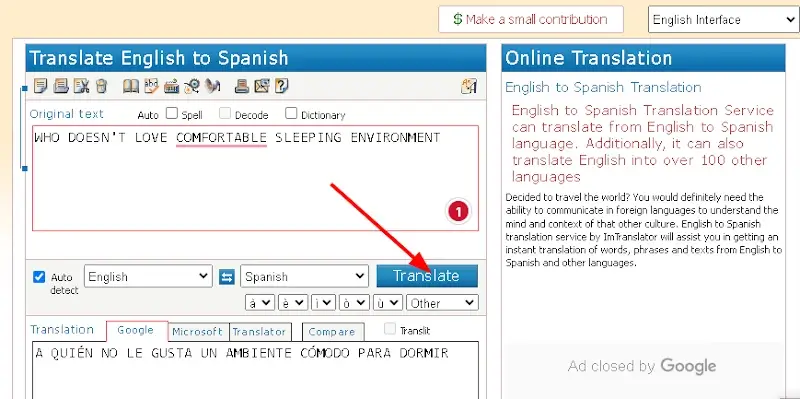Image resolution: width=800 pixels, height=399 pixels.
Task: Open the Dictionary open-book icon
Action: (131, 85)
